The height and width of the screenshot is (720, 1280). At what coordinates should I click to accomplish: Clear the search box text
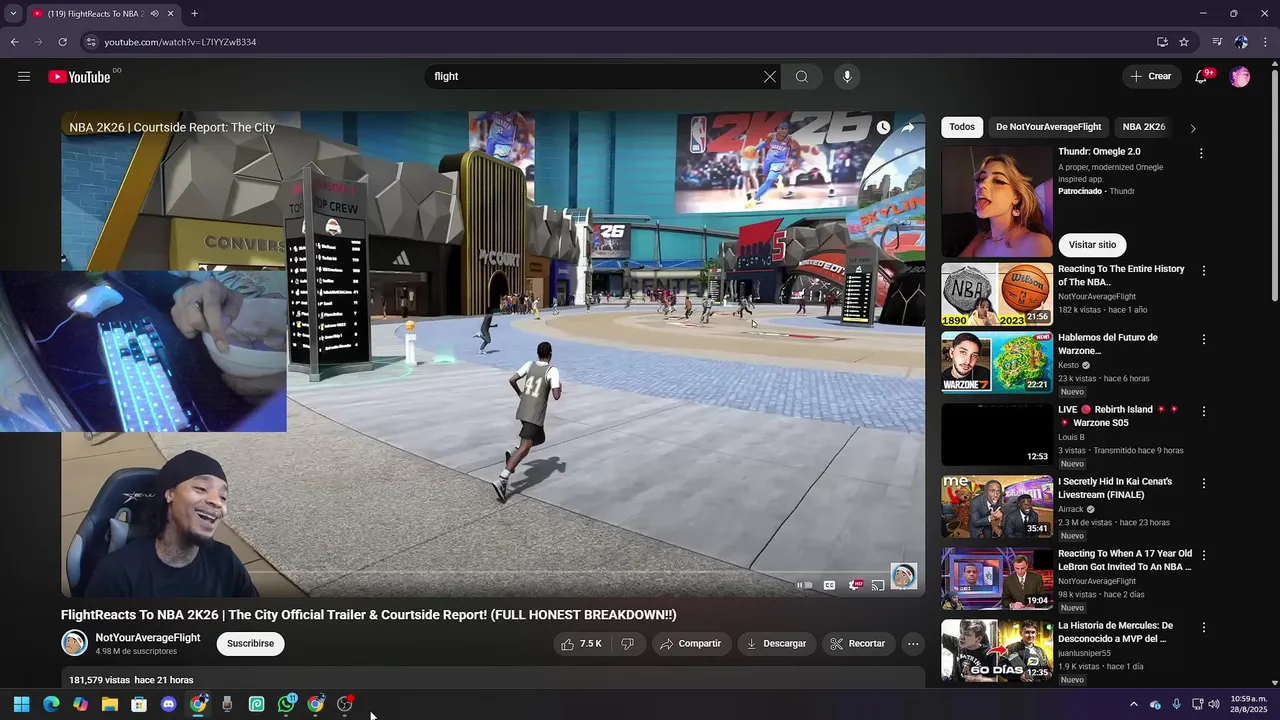[770, 77]
